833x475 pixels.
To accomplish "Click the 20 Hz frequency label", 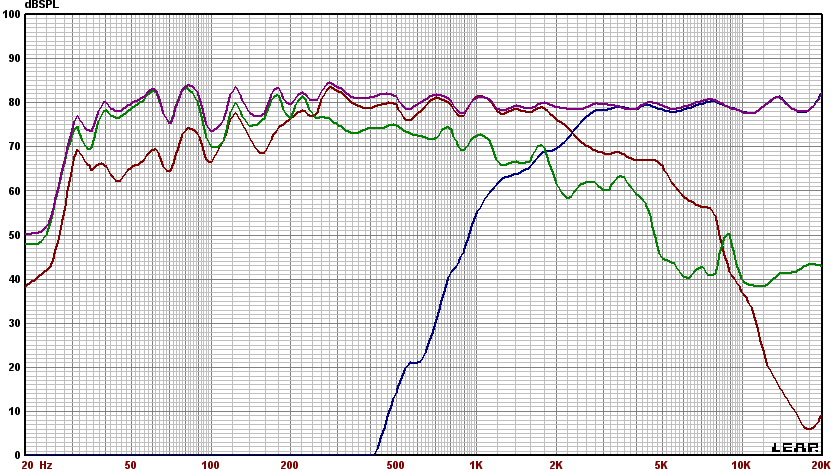I will 37,465.
